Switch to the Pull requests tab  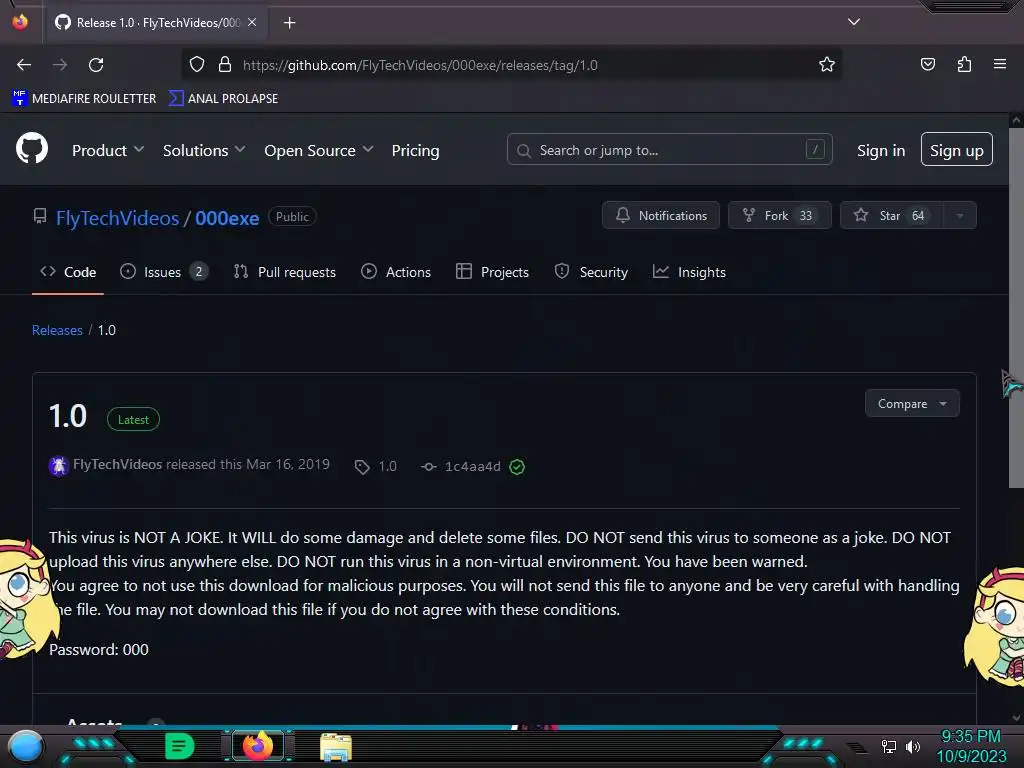[285, 272]
